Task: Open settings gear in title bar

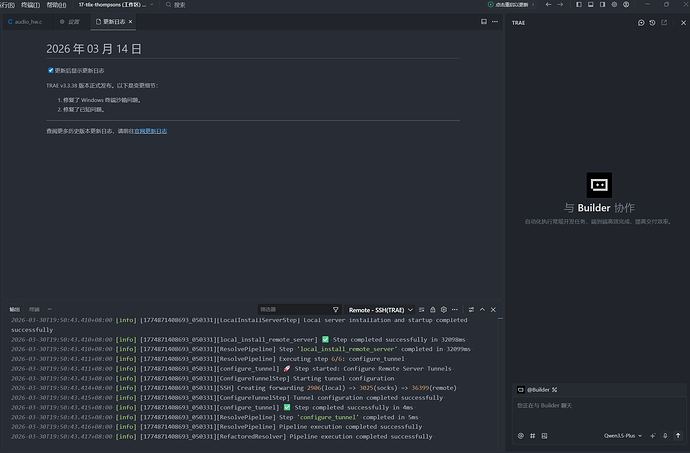Action: [614, 4]
